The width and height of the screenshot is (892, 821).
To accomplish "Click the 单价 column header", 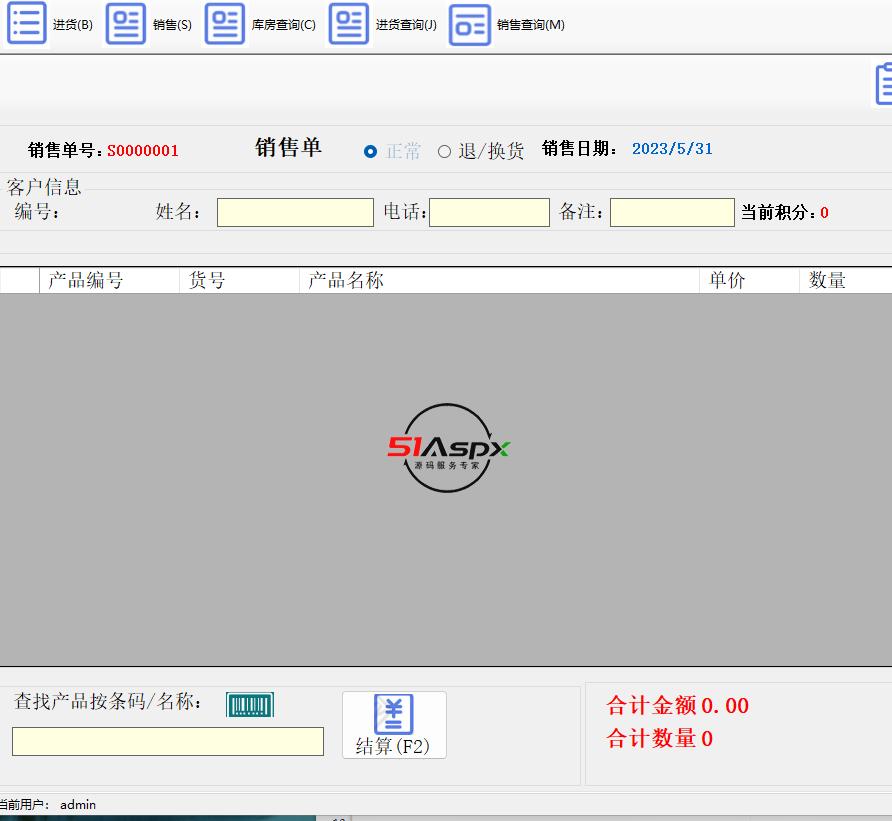I will 749,280.
